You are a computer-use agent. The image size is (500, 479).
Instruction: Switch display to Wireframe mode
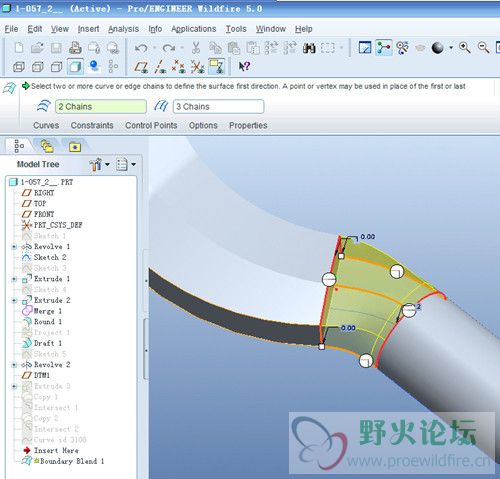pos(19,67)
